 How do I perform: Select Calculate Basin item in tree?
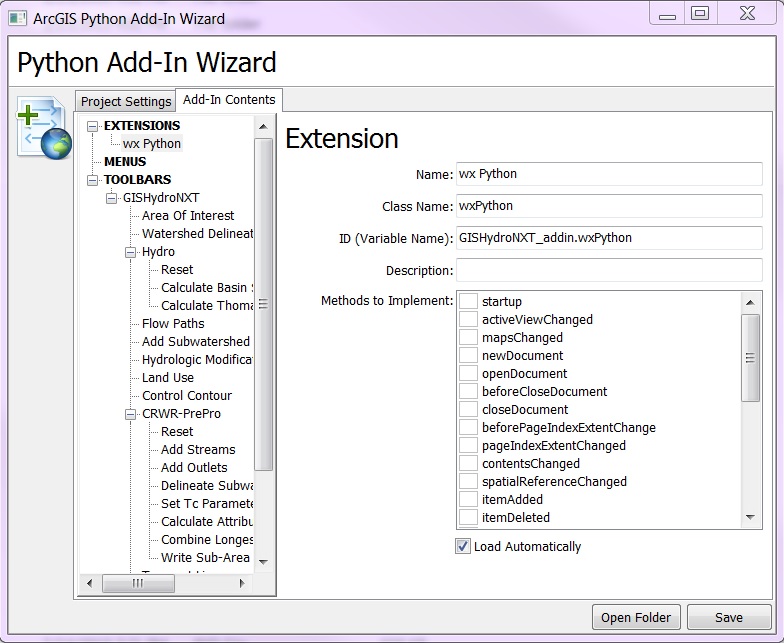207,288
